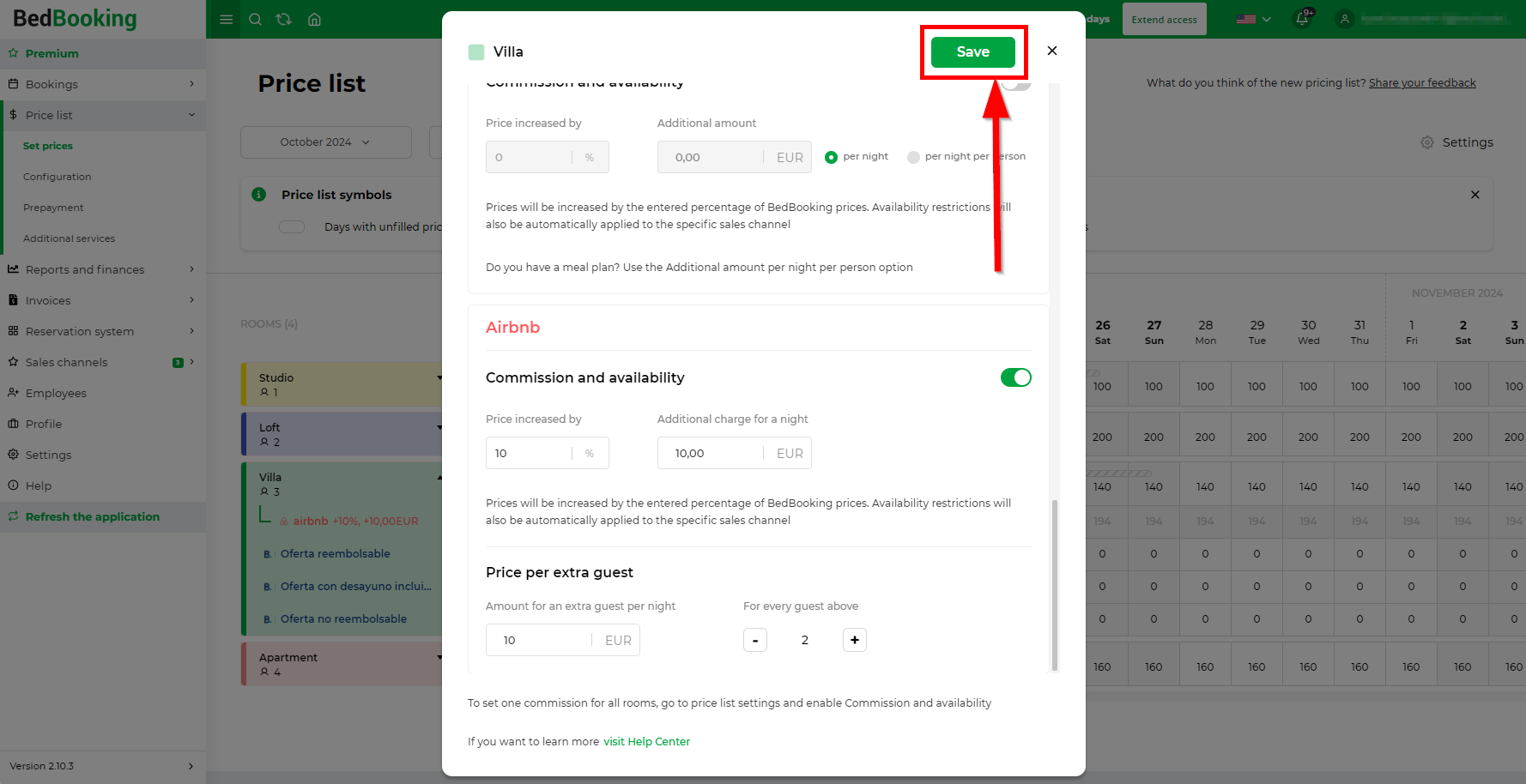Select the Apartment room row
1526x784 pixels.
click(342, 664)
